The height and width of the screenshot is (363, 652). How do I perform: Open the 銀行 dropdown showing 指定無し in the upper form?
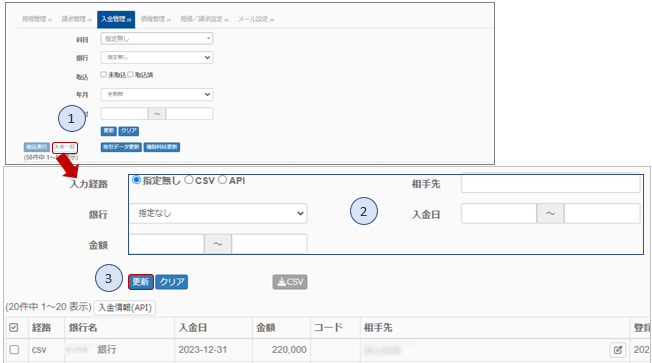[157, 57]
